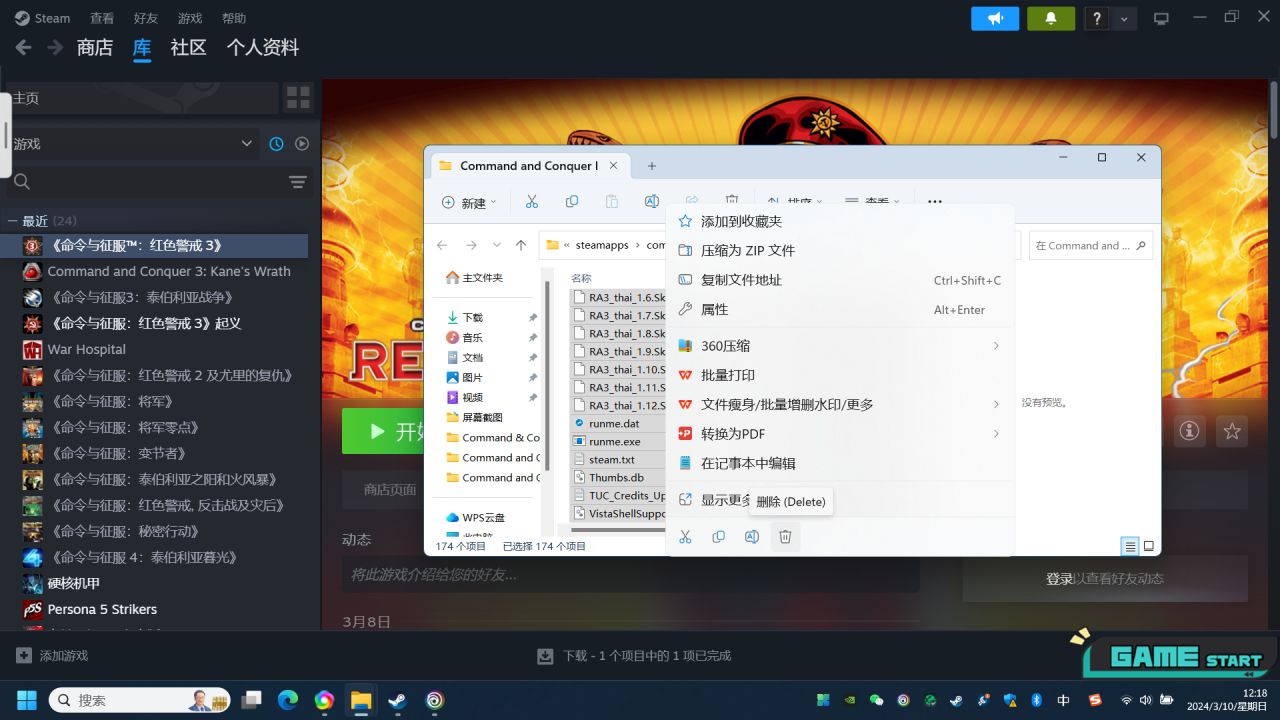Switch library to grid view icon
Image resolution: width=1280 pixels, height=720 pixels.
coord(298,98)
